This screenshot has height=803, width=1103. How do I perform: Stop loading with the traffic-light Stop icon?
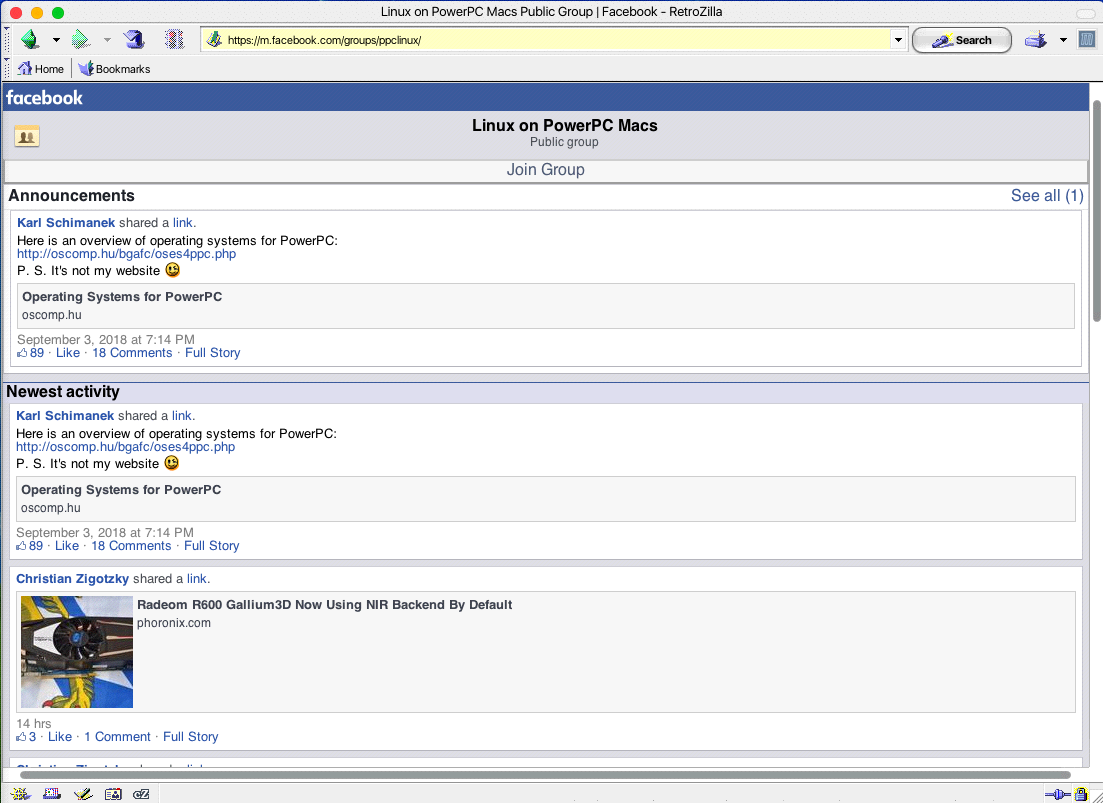[174, 39]
